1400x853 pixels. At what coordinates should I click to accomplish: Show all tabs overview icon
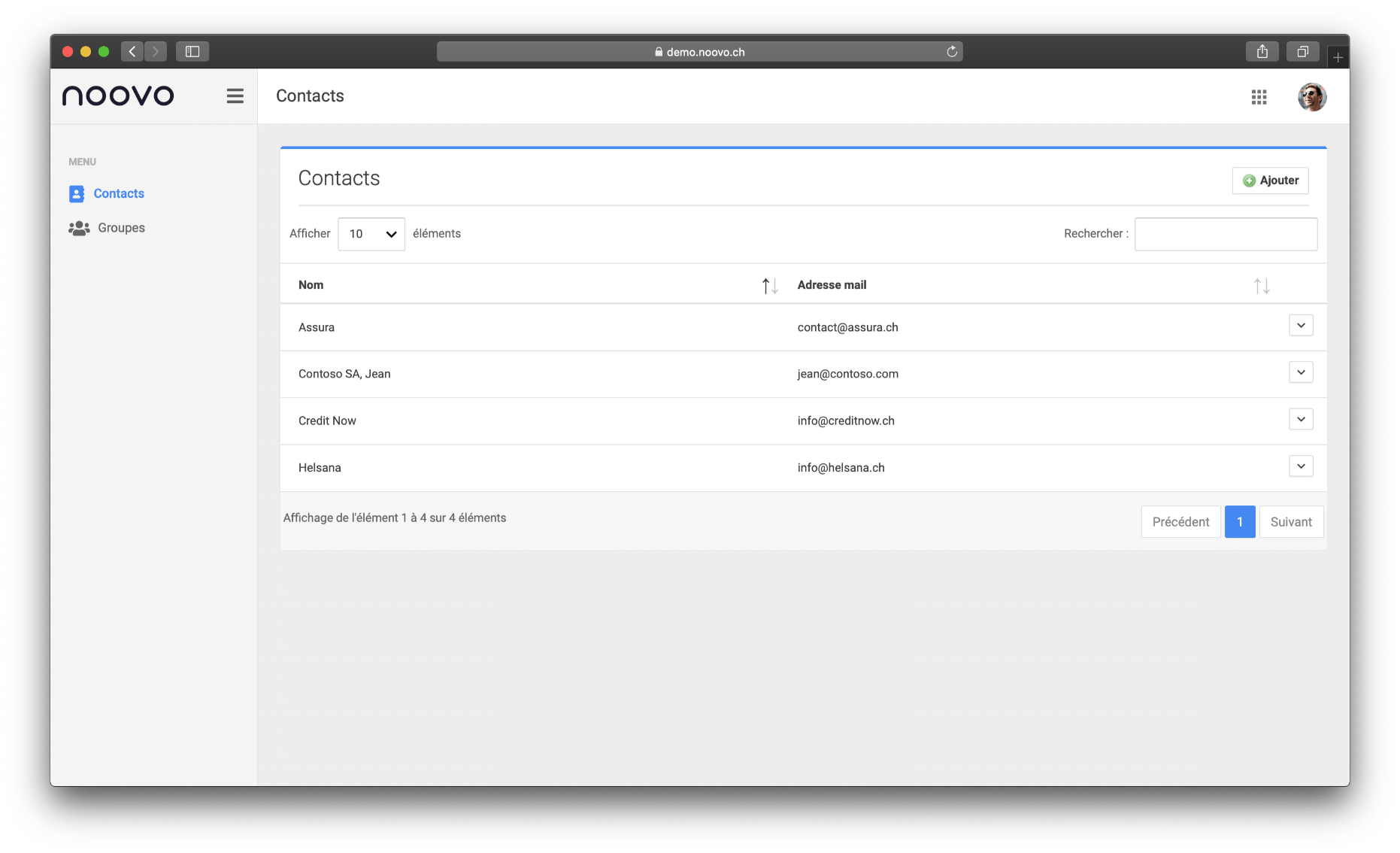pyautogui.click(x=1302, y=51)
